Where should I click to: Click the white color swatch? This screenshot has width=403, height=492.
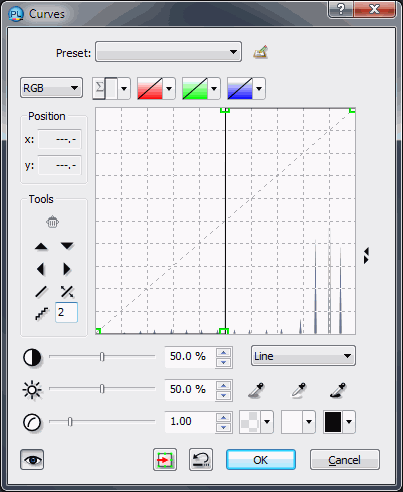[x=292, y=422]
